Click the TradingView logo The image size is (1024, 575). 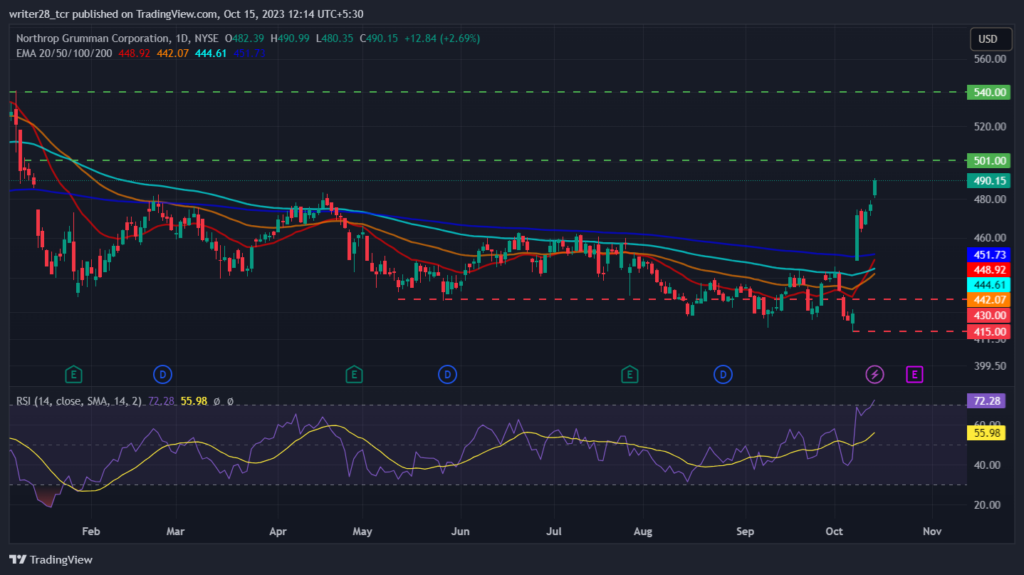[x=51, y=559]
